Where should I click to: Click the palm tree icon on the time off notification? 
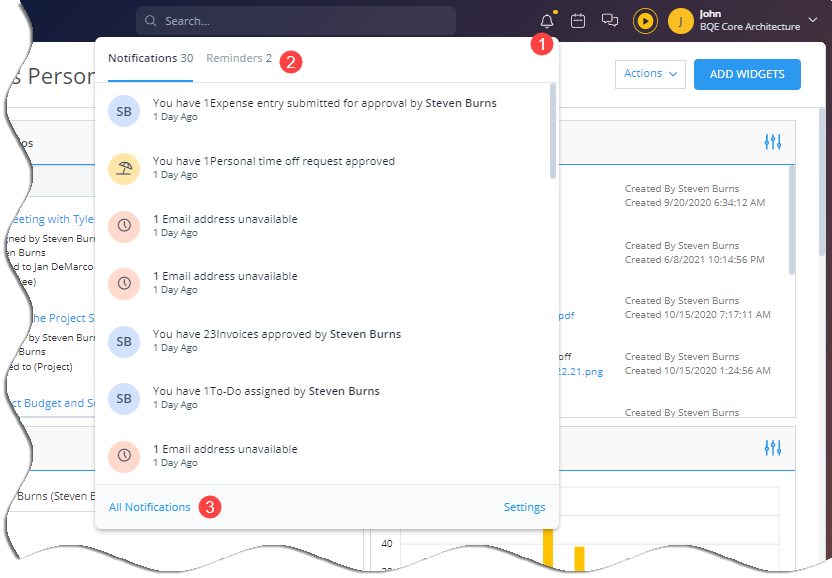(124, 169)
